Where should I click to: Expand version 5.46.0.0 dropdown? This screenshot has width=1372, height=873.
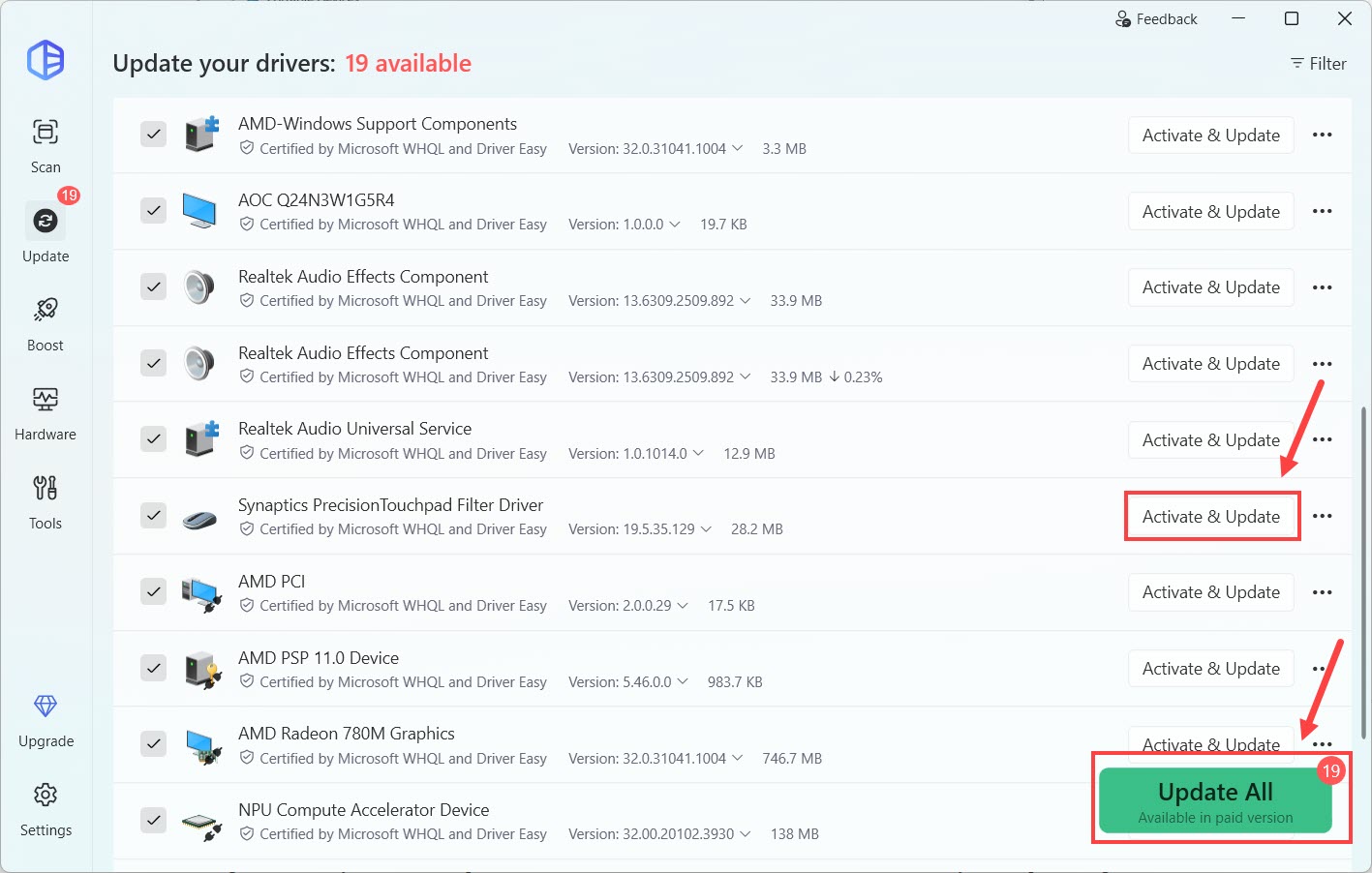(683, 682)
